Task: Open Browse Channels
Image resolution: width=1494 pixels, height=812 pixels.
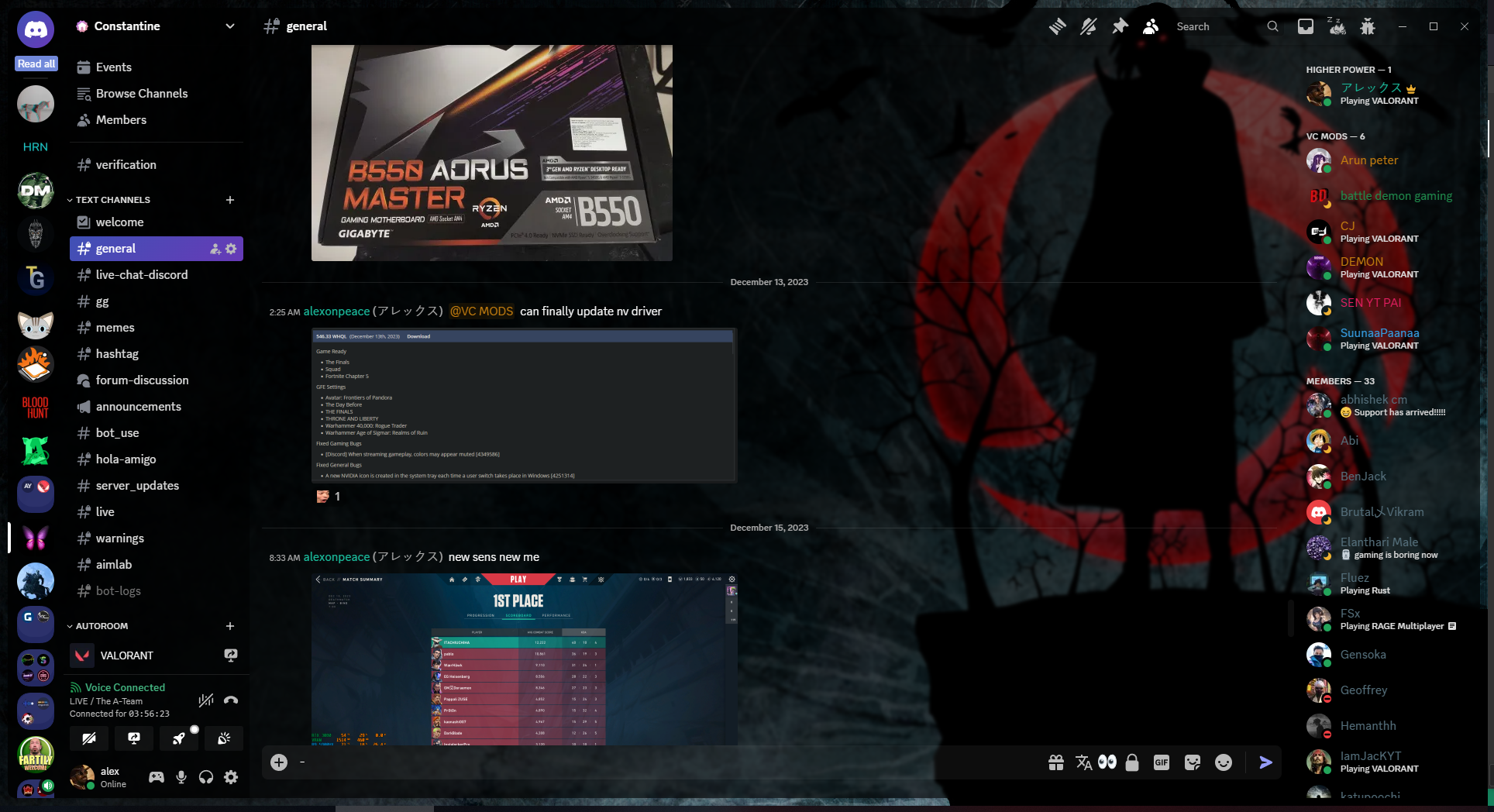Action: tap(156, 94)
